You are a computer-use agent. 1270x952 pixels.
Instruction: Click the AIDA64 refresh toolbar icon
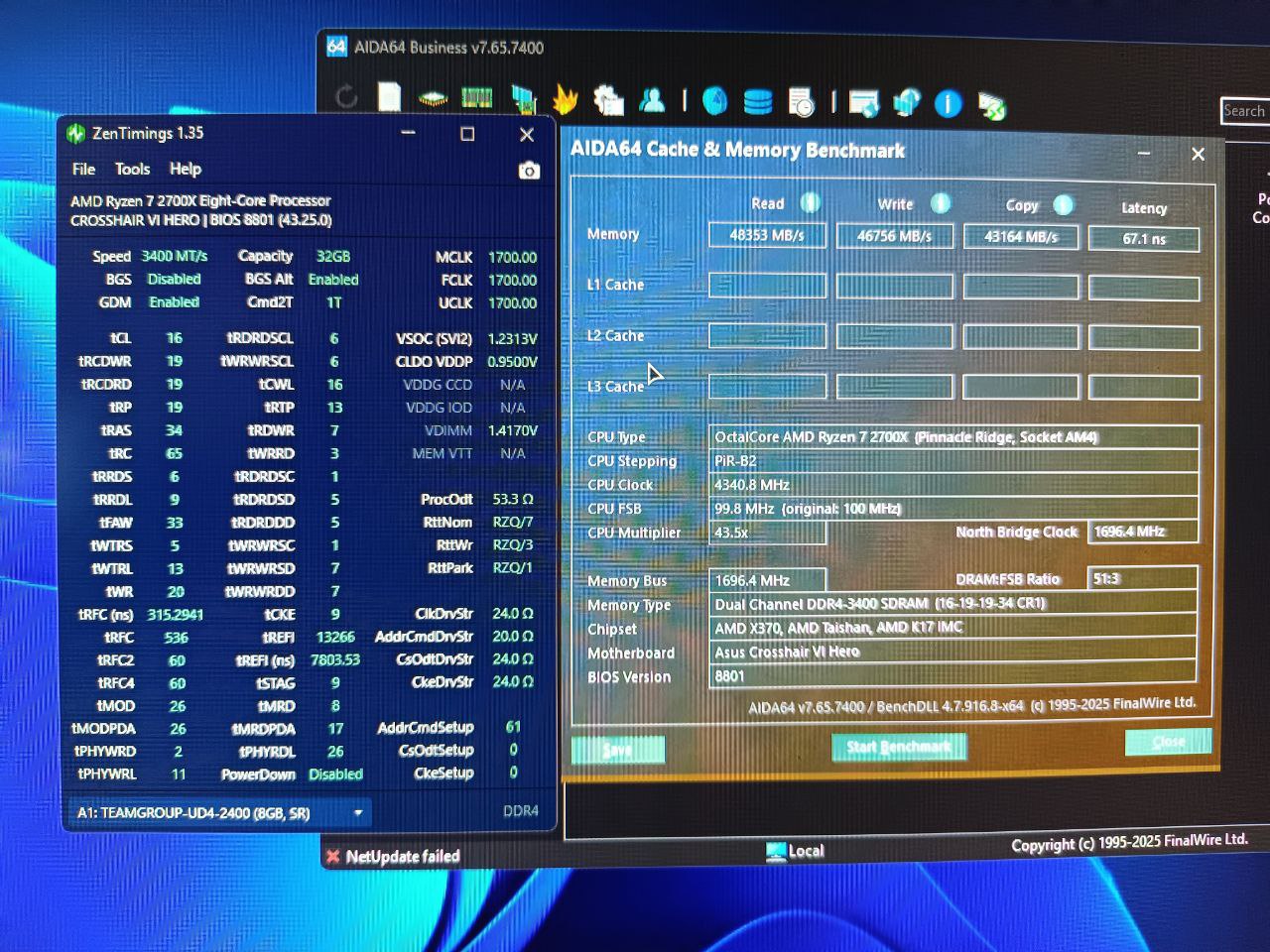(x=346, y=96)
